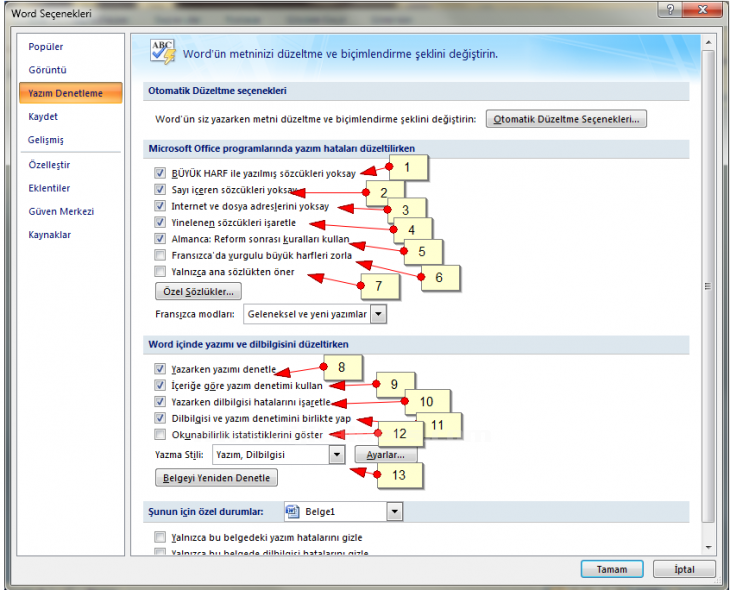
Task: Toggle 'BÜYÜK HARF ile yazılmış sözcükleri yoksay' checkbox
Action: point(160,173)
